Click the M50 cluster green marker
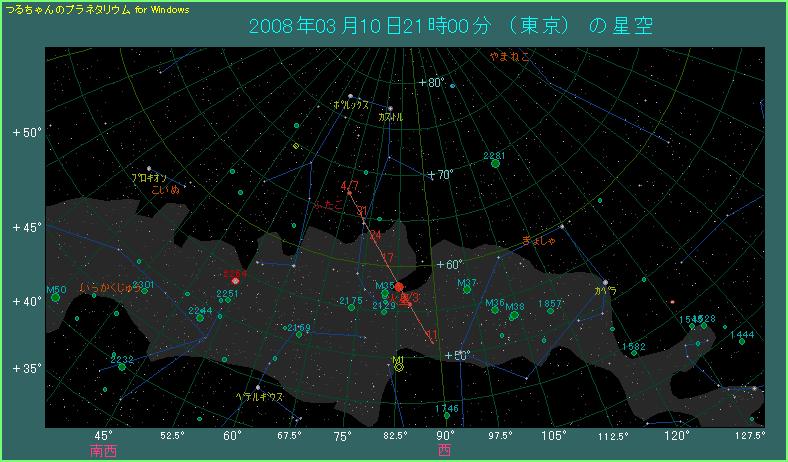788x462 pixels. click(56, 297)
